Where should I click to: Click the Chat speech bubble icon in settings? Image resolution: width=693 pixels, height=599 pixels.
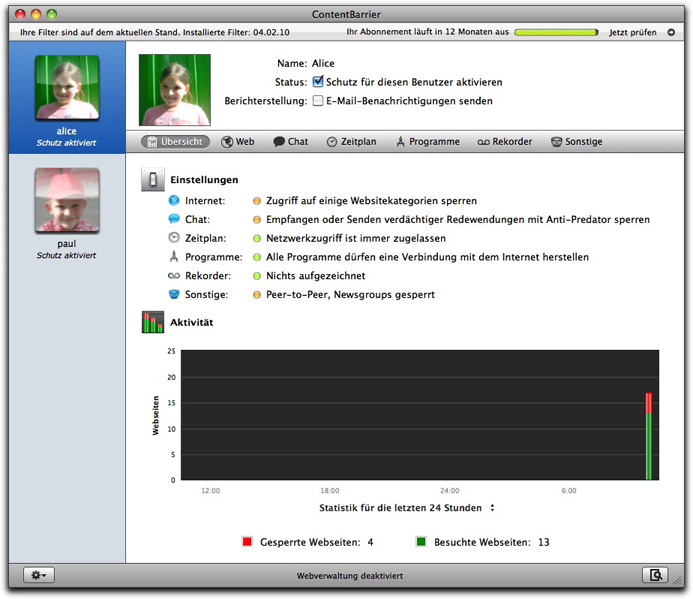pos(174,219)
